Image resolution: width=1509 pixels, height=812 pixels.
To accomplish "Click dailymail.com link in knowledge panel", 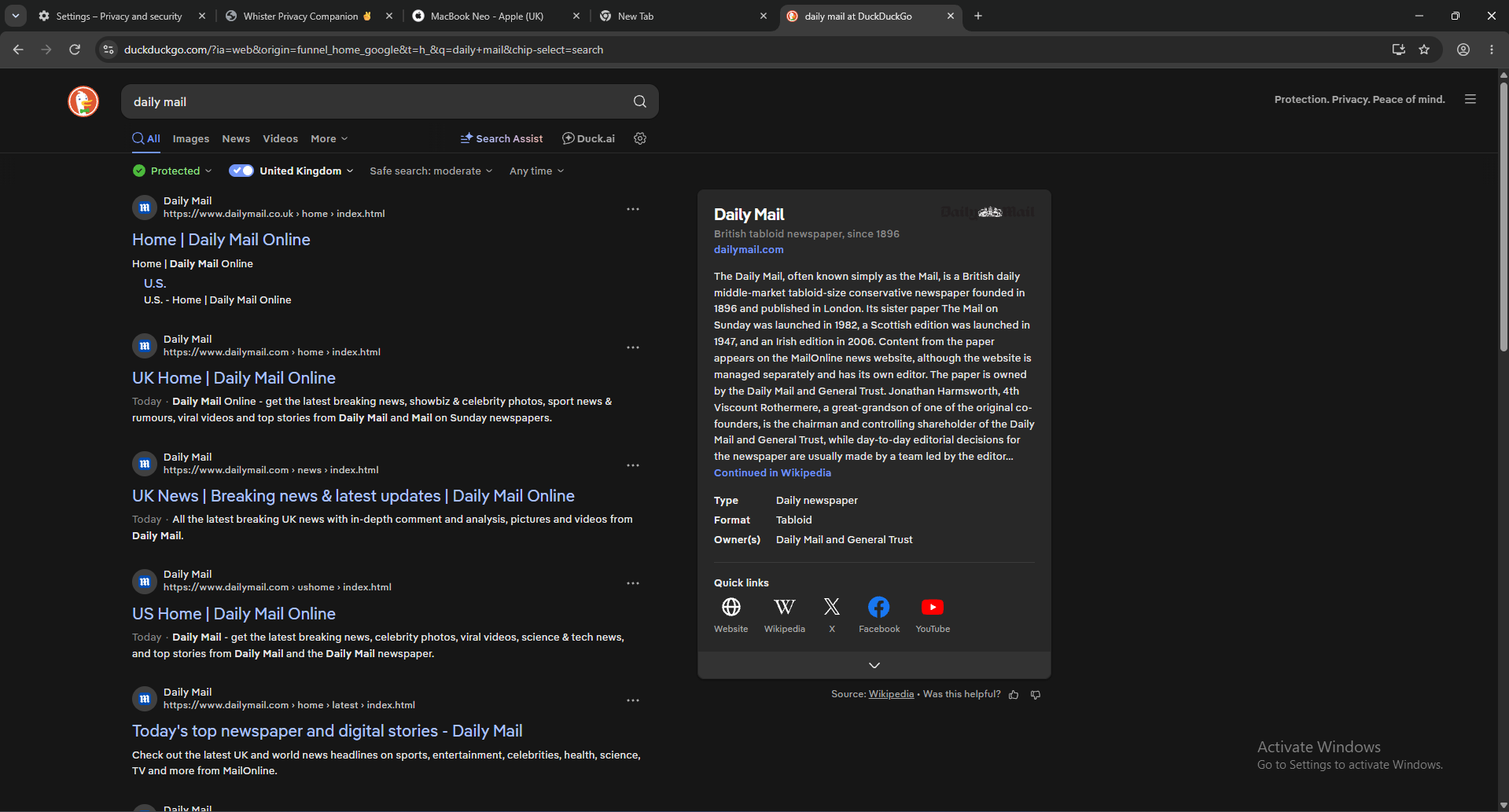I will pos(749,250).
